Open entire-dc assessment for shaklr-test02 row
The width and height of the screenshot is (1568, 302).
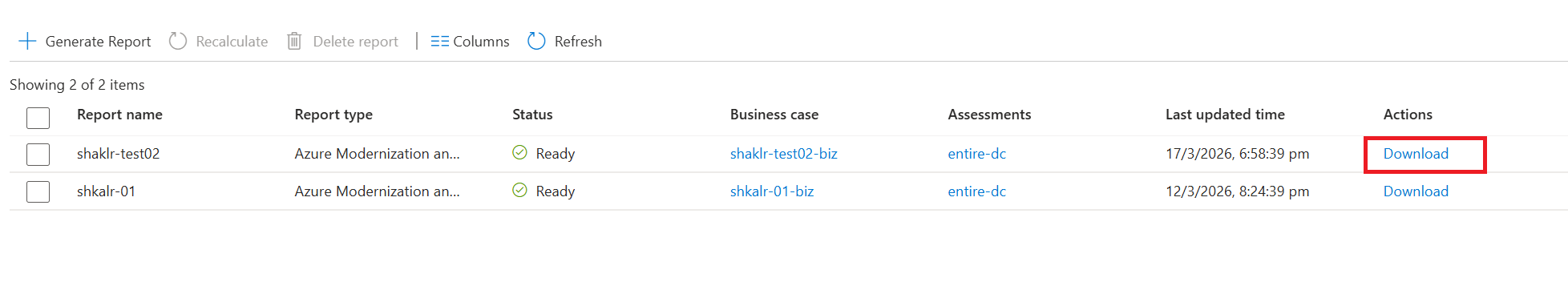976,154
